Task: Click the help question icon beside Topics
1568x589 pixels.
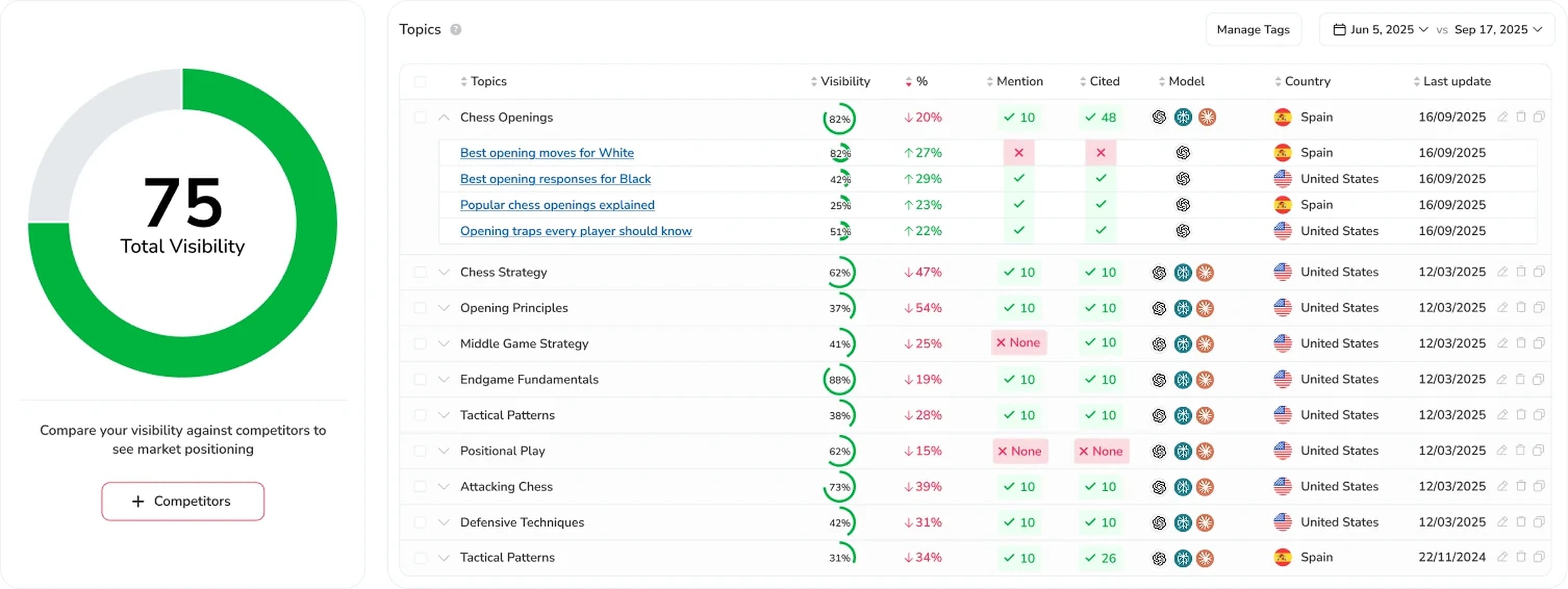Action: pyautogui.click(x=456, y=29)
